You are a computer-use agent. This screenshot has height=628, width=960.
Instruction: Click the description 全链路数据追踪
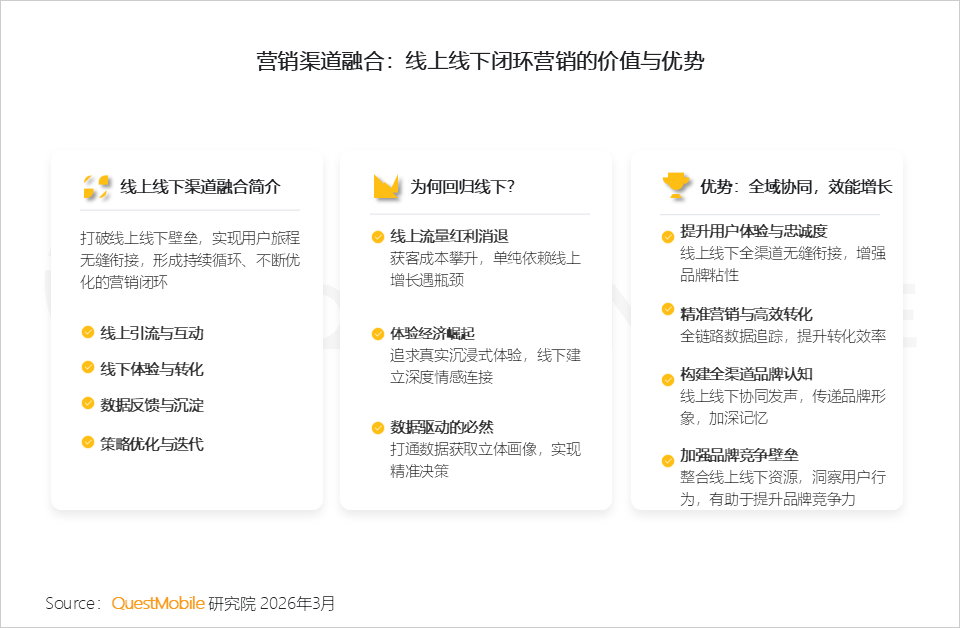pyautogui.click(x=783, y=336)
